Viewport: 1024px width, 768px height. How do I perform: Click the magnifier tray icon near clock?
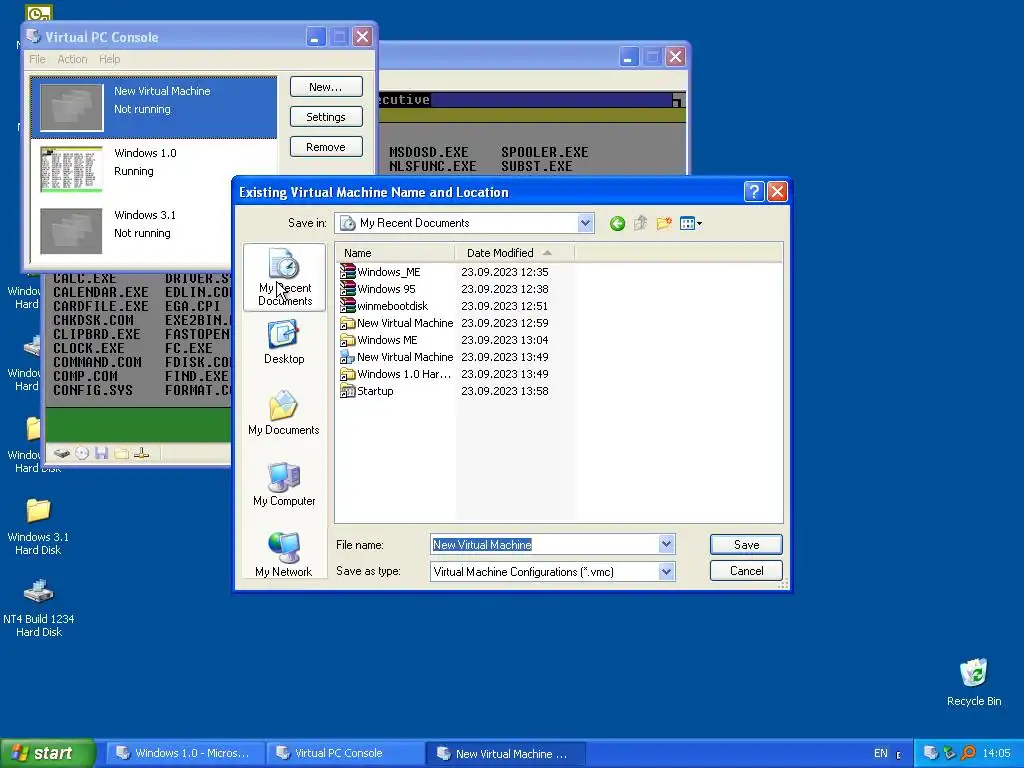pyautogui.click(x=968, y=753)
